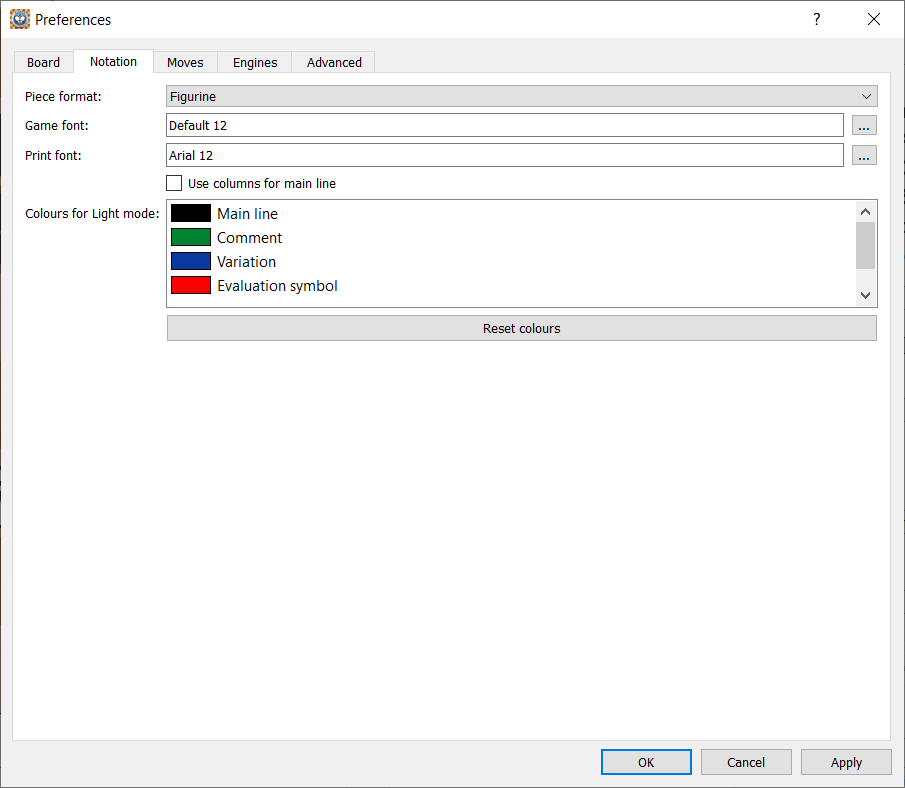Open the Game font browse button
Image resolution: width=905 pixels, height=788 pixels.
point(864,125)
